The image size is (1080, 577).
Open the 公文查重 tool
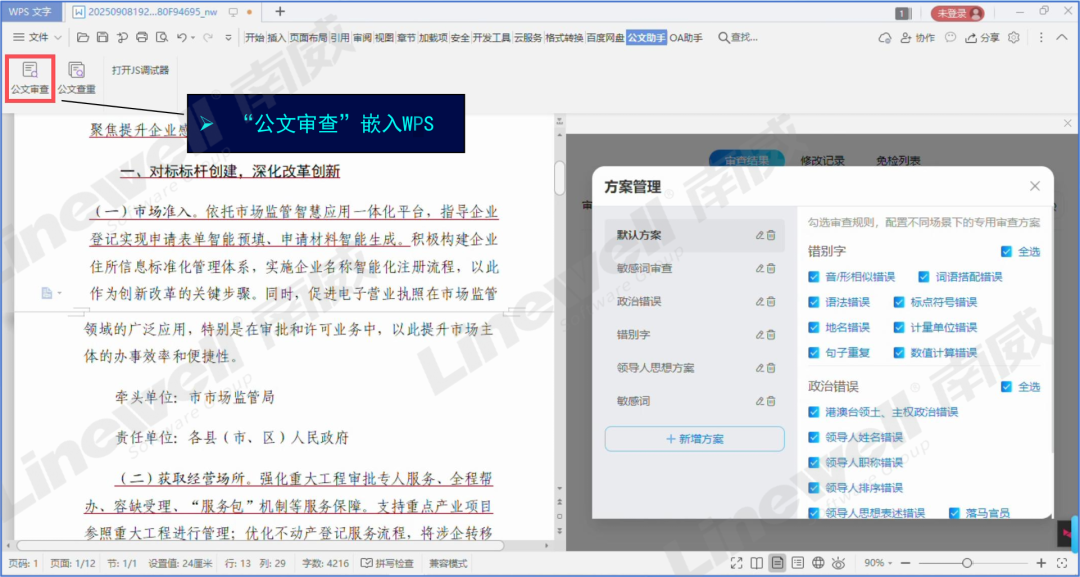[x=76, y=75]
